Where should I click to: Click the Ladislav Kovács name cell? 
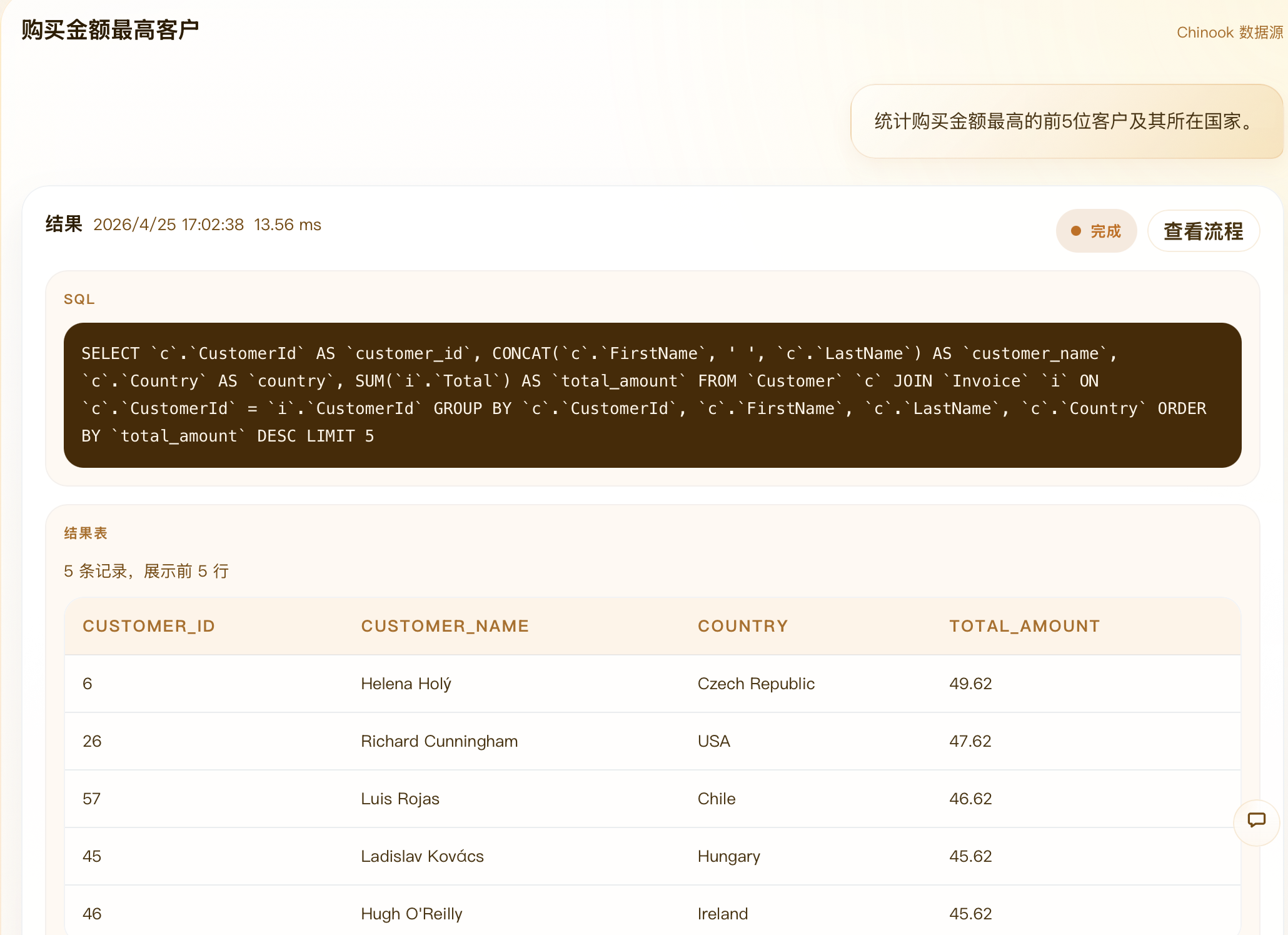[423, 856]
